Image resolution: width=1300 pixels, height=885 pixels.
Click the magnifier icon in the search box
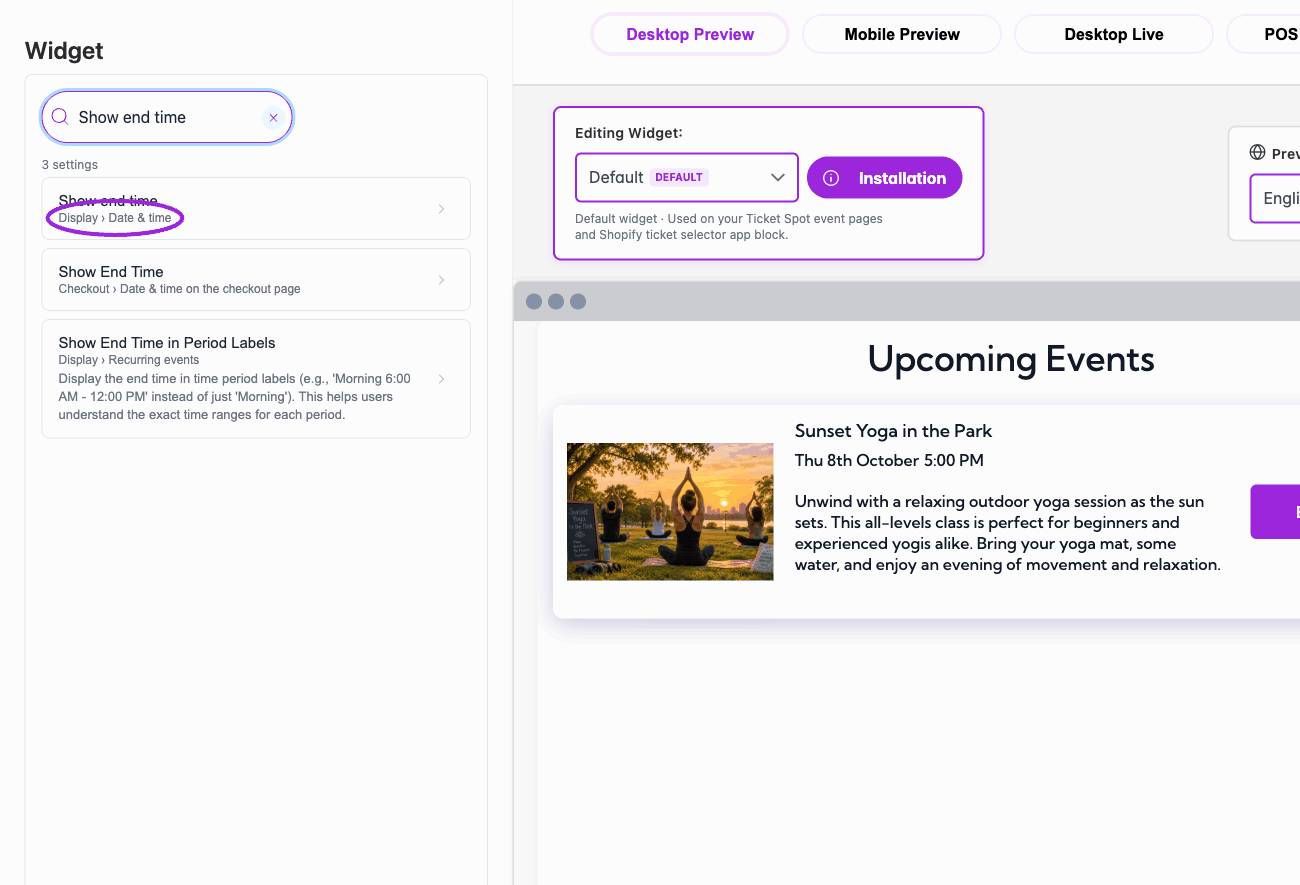(60, 117)
